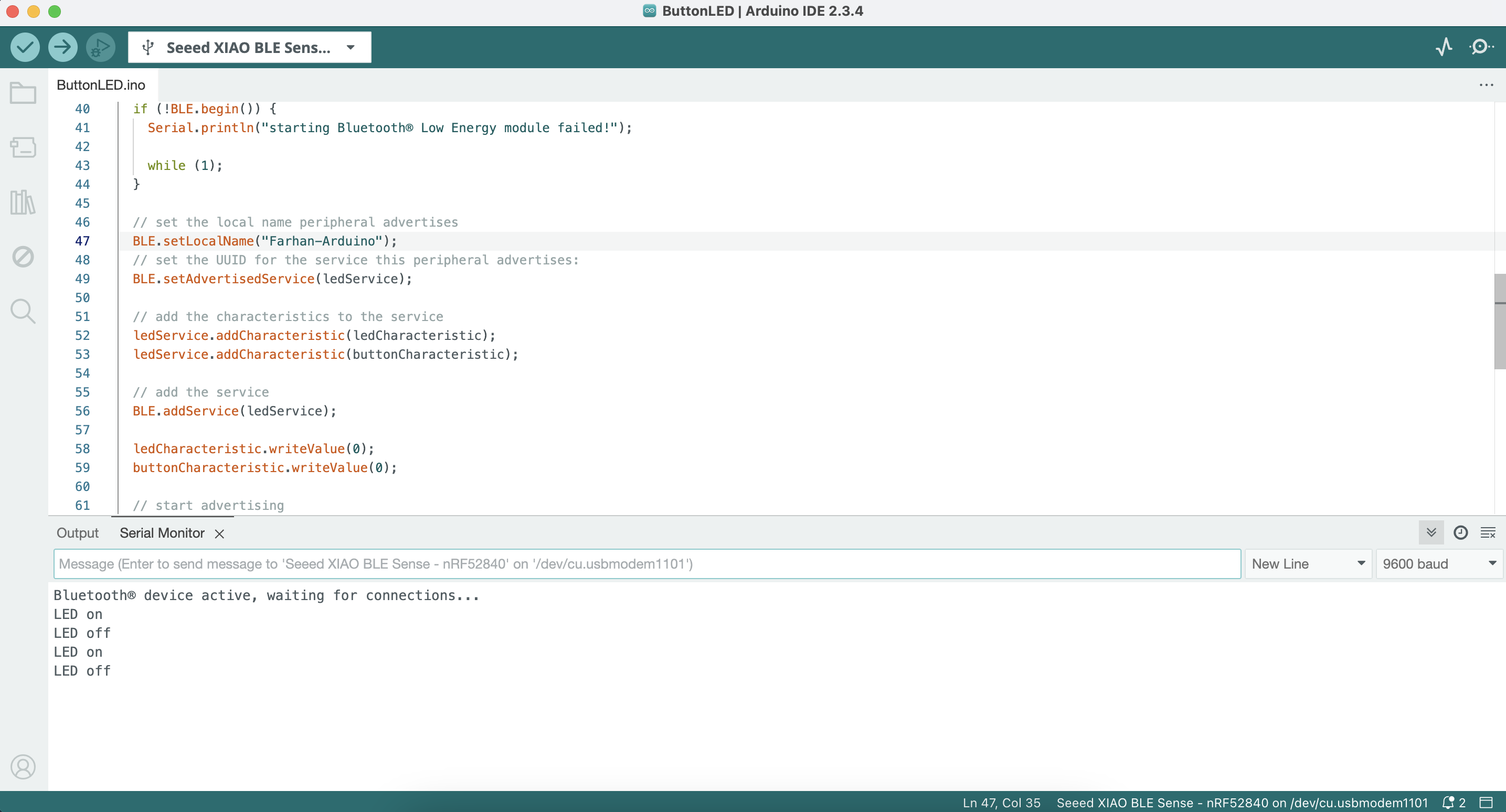Select the ButtonLED.ino editor tab
Image resolution: width=1506 pixels, height=812 pixels.
point(101,86)
